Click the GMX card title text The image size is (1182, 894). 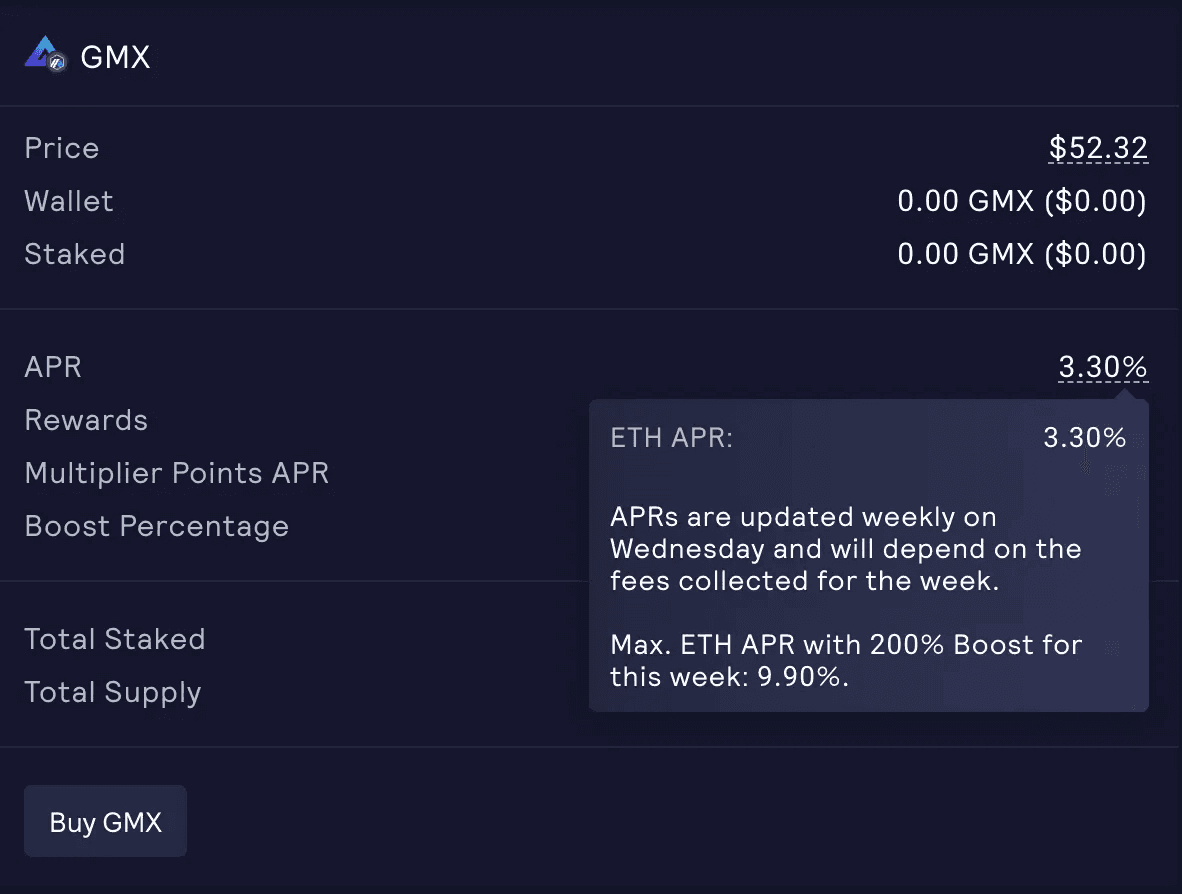point(115,57)
